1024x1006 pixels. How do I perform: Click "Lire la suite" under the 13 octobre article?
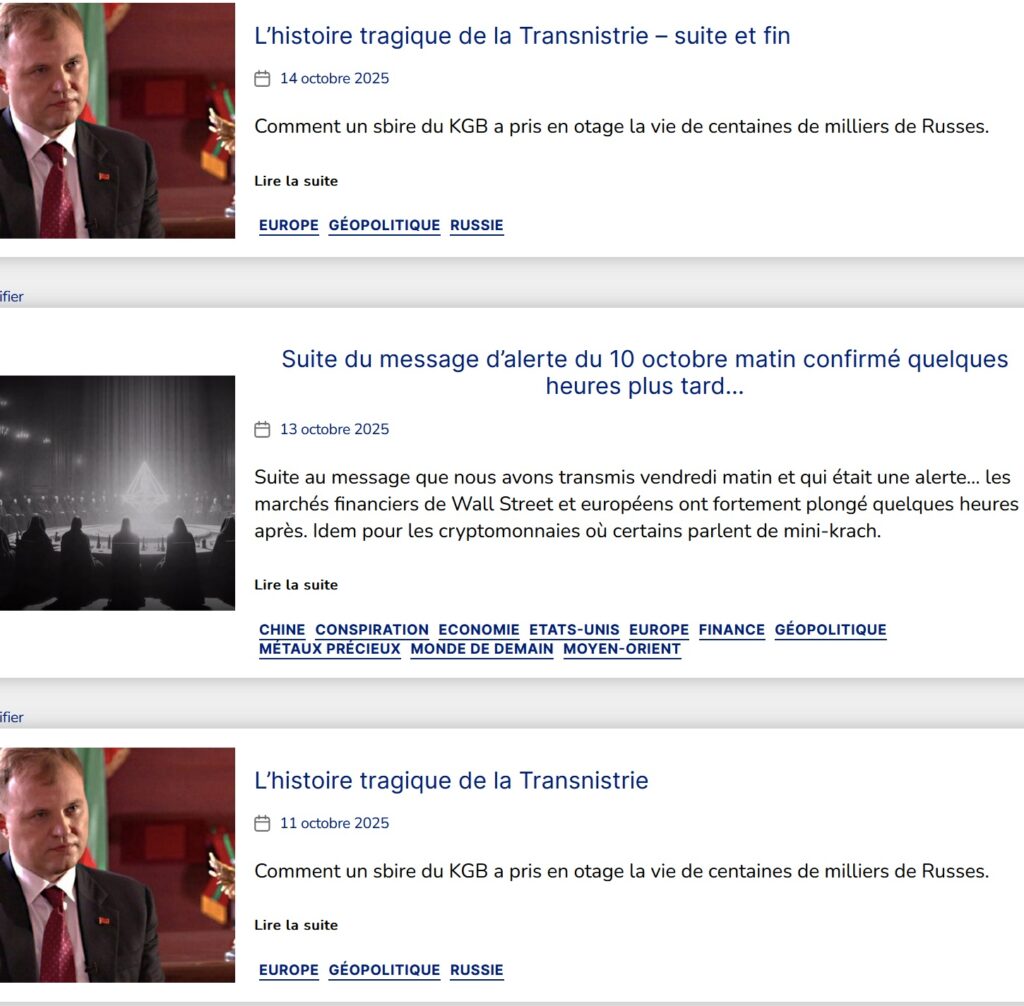296,585
